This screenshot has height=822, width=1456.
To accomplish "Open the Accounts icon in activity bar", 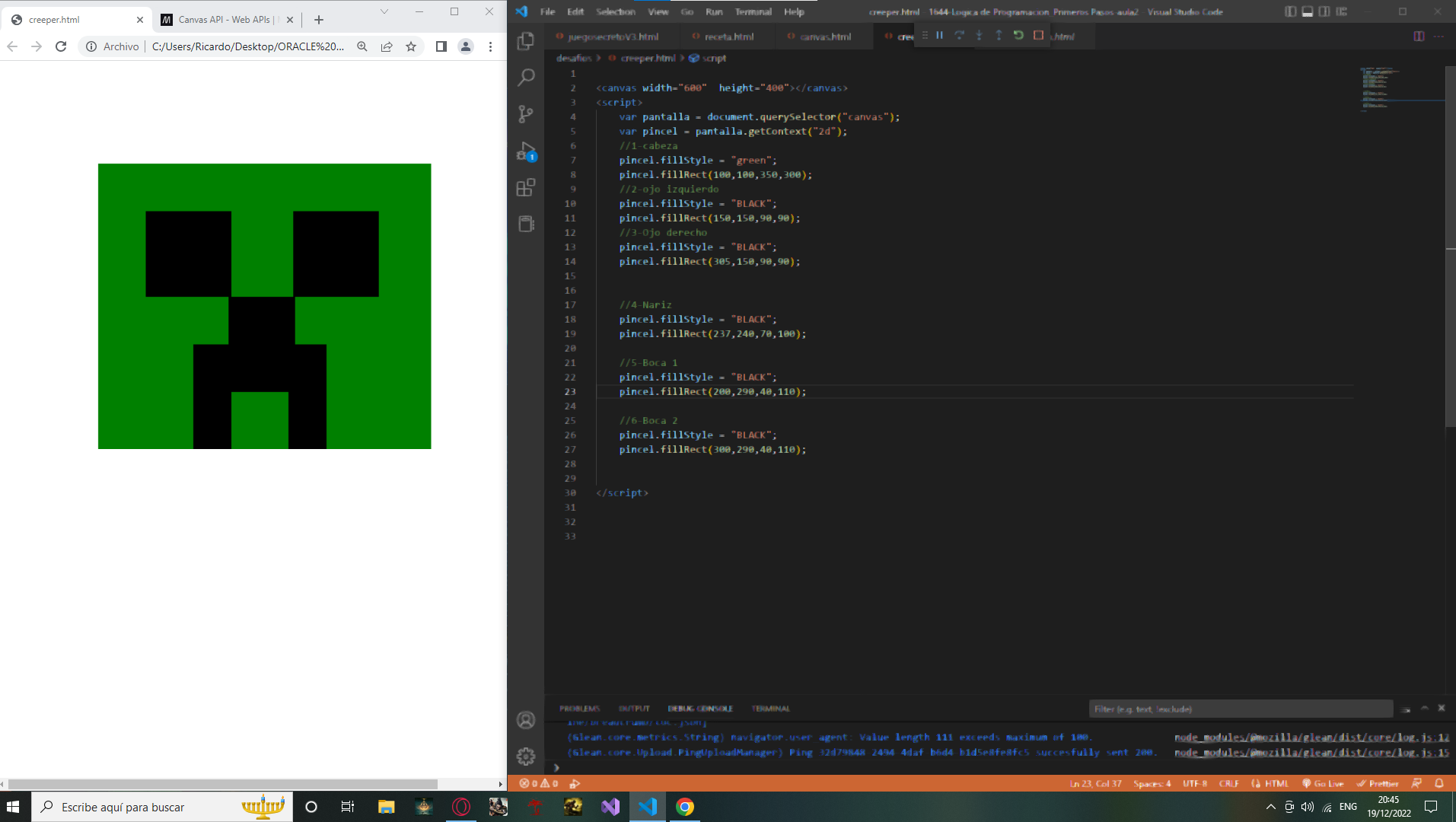I will [x=526, y=720].
